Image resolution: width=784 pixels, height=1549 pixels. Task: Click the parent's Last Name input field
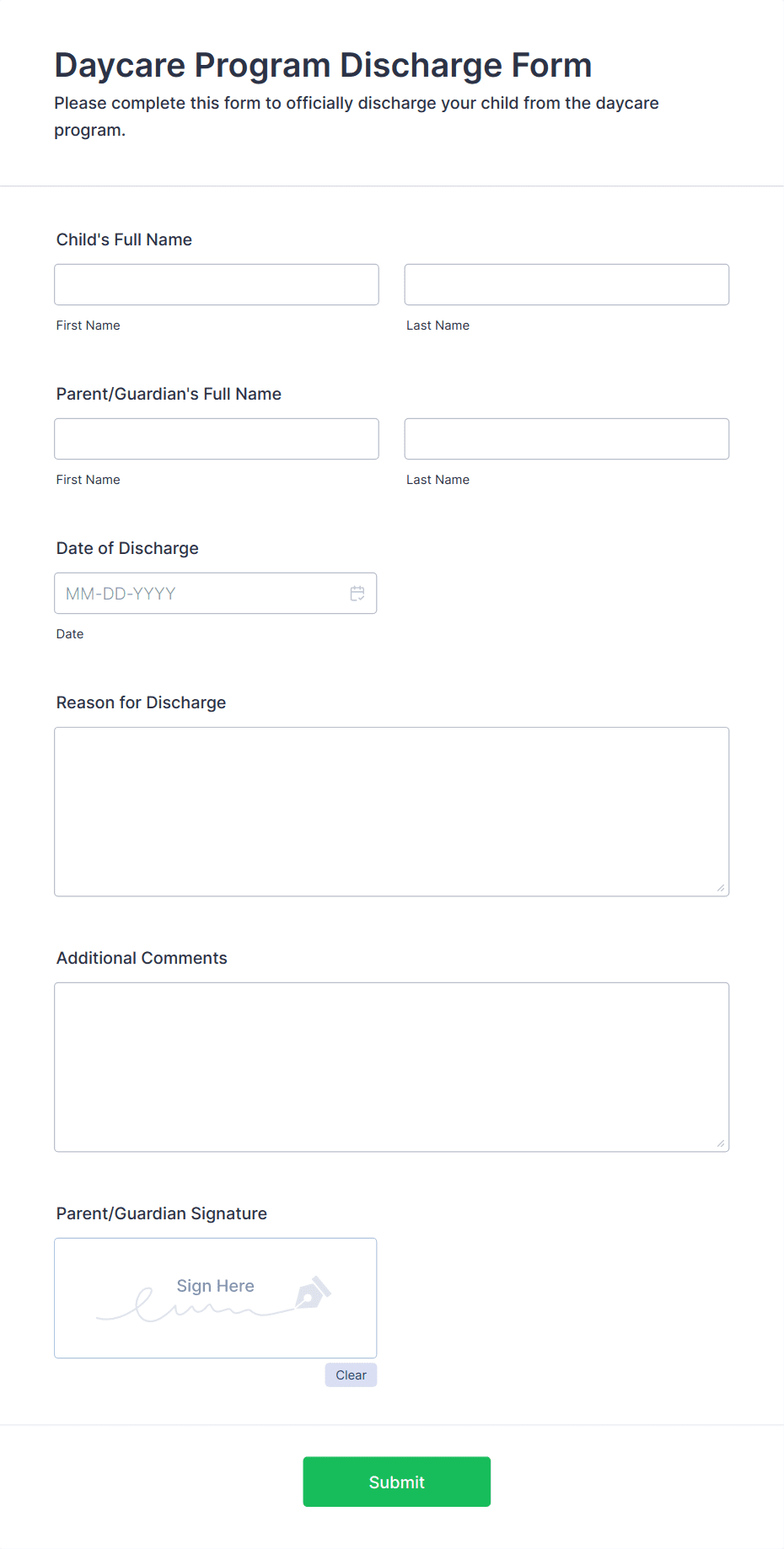pyautogui.click(x=566, y=438)
